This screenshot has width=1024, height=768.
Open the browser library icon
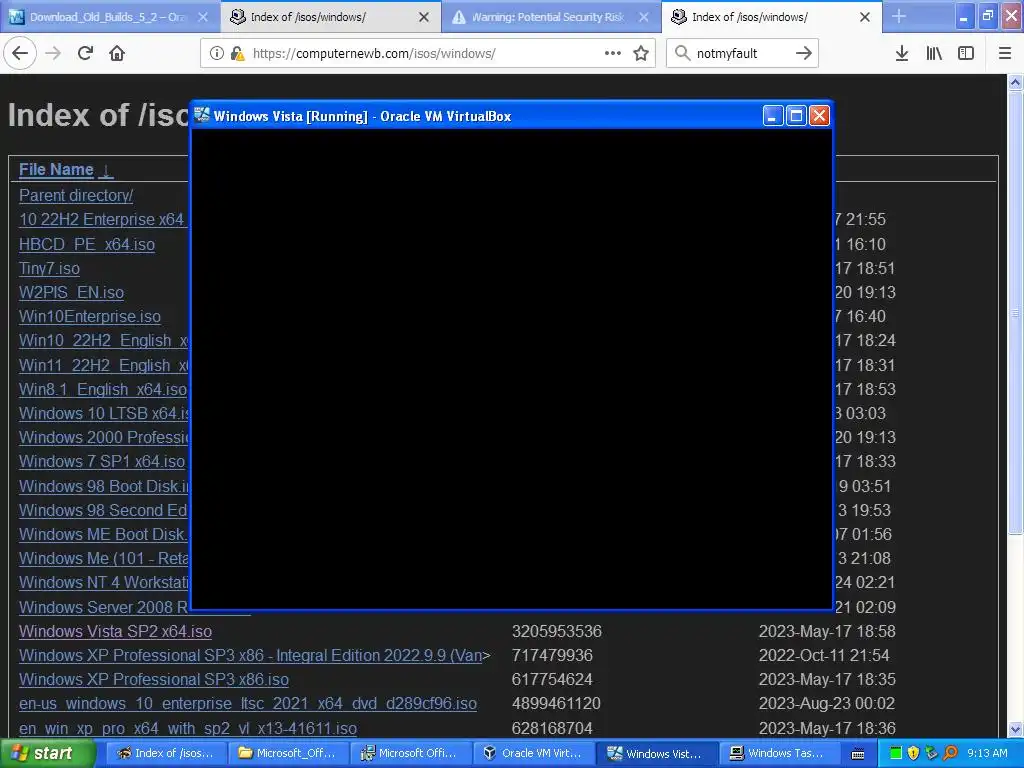tap(934, 53)
